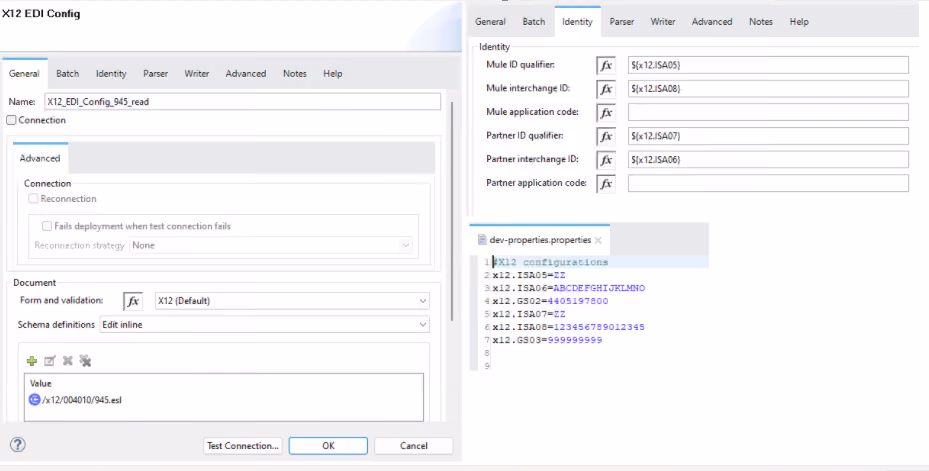Image resolution: width=929 pixels, height=471 pixels.
Task: Click the Value column header in schema list
Action: (x=41, y=383)
